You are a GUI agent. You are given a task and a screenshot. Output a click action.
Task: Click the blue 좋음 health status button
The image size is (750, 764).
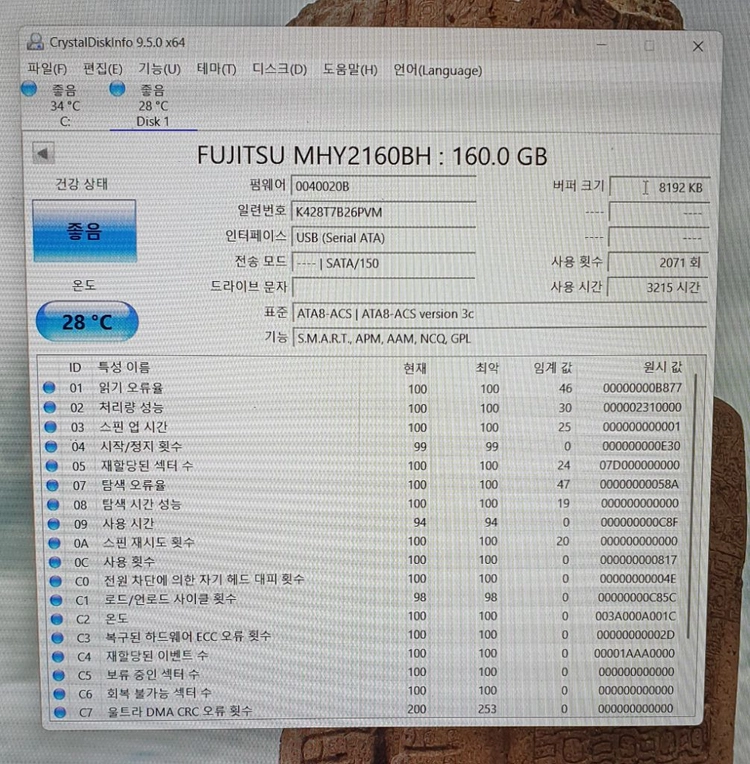pyautogui.click(x=84, y=231)
